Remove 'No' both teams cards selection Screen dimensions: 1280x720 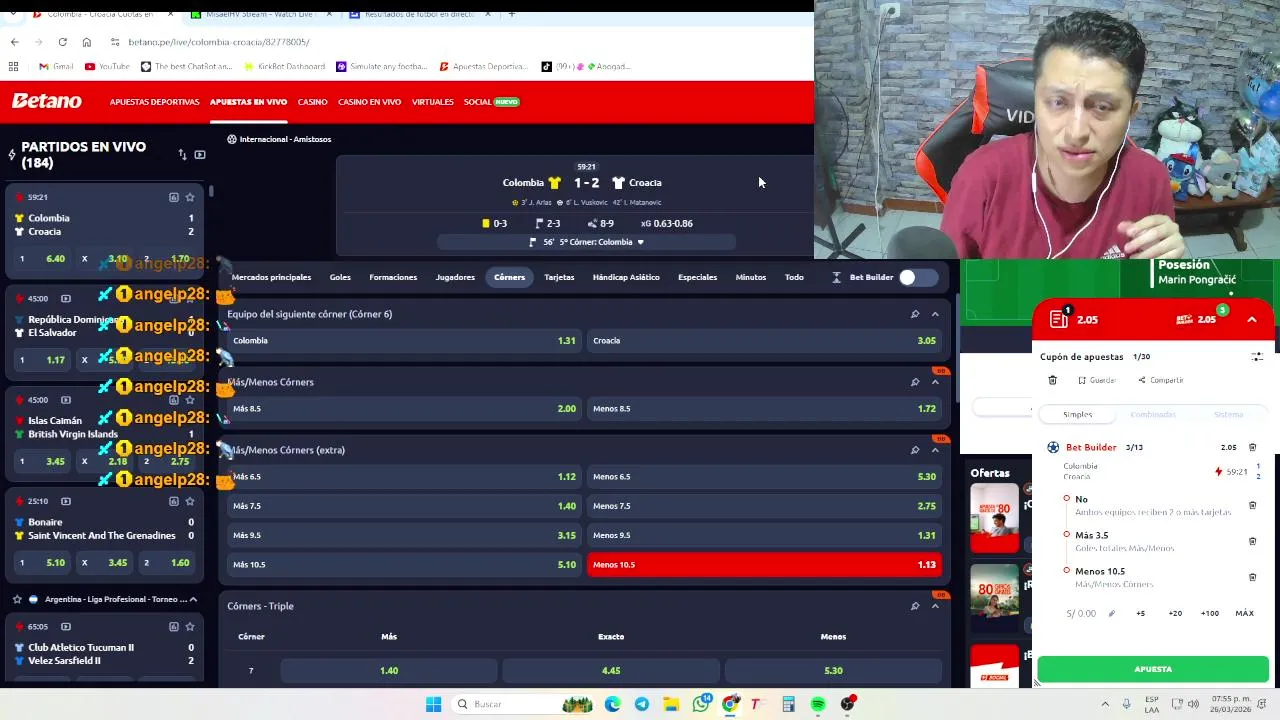(1252, 505)
